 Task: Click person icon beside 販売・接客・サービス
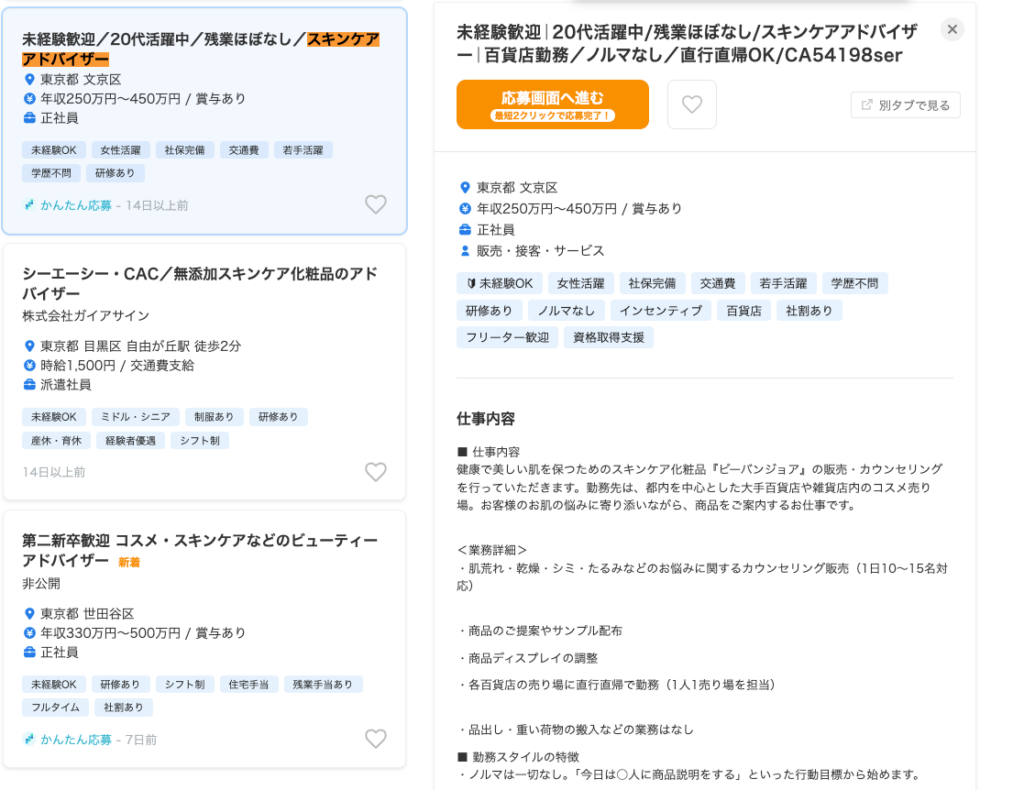tap(464, 251)
